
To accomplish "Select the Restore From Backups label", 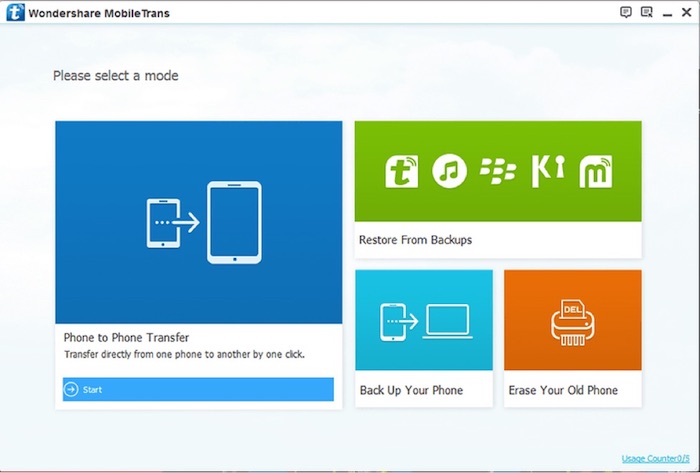I will click(415, 240).
